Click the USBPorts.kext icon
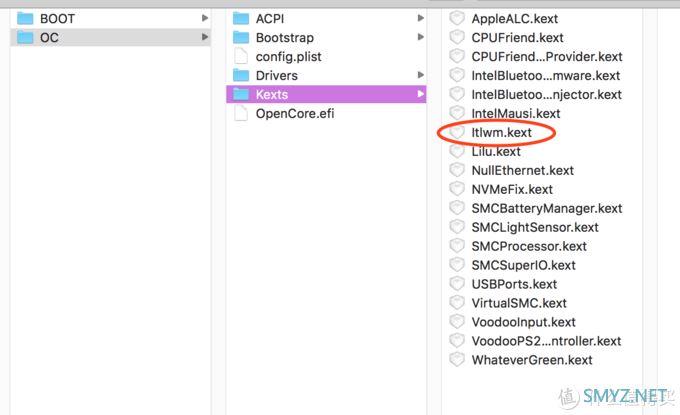680x415 pixels. (x=457, y=284)
